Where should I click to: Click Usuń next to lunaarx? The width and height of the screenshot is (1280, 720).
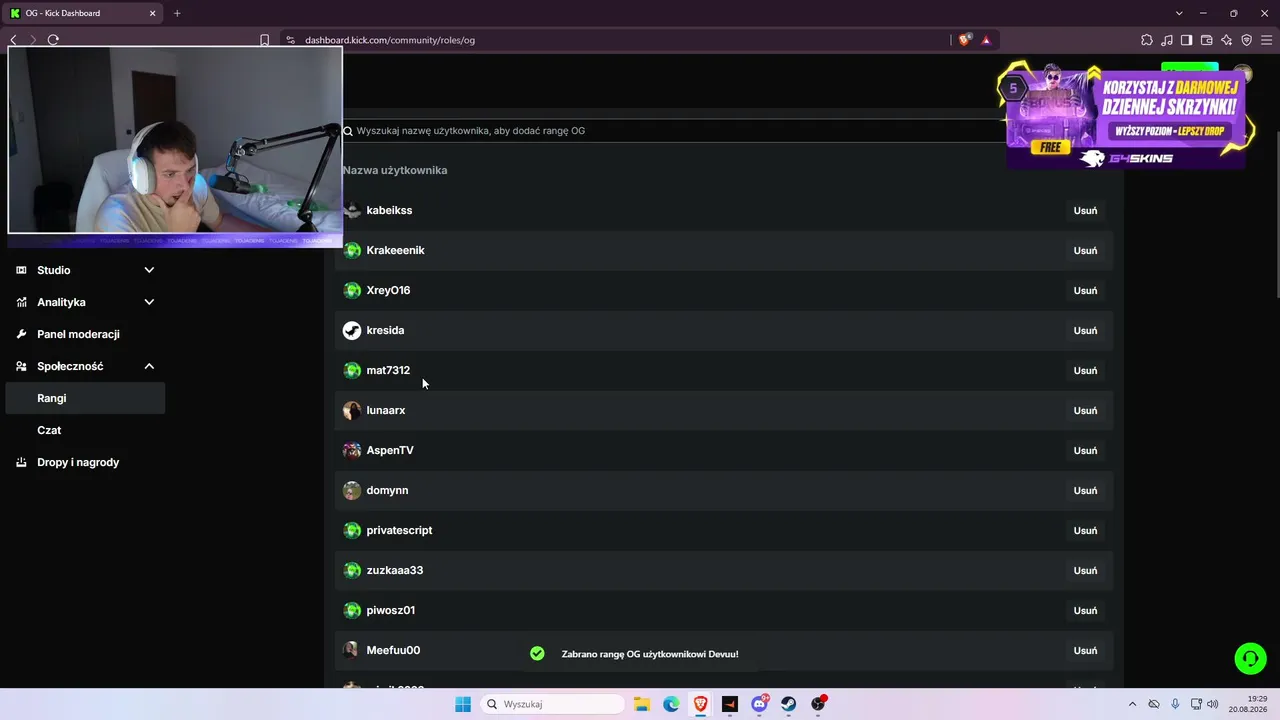[1085, 410]
